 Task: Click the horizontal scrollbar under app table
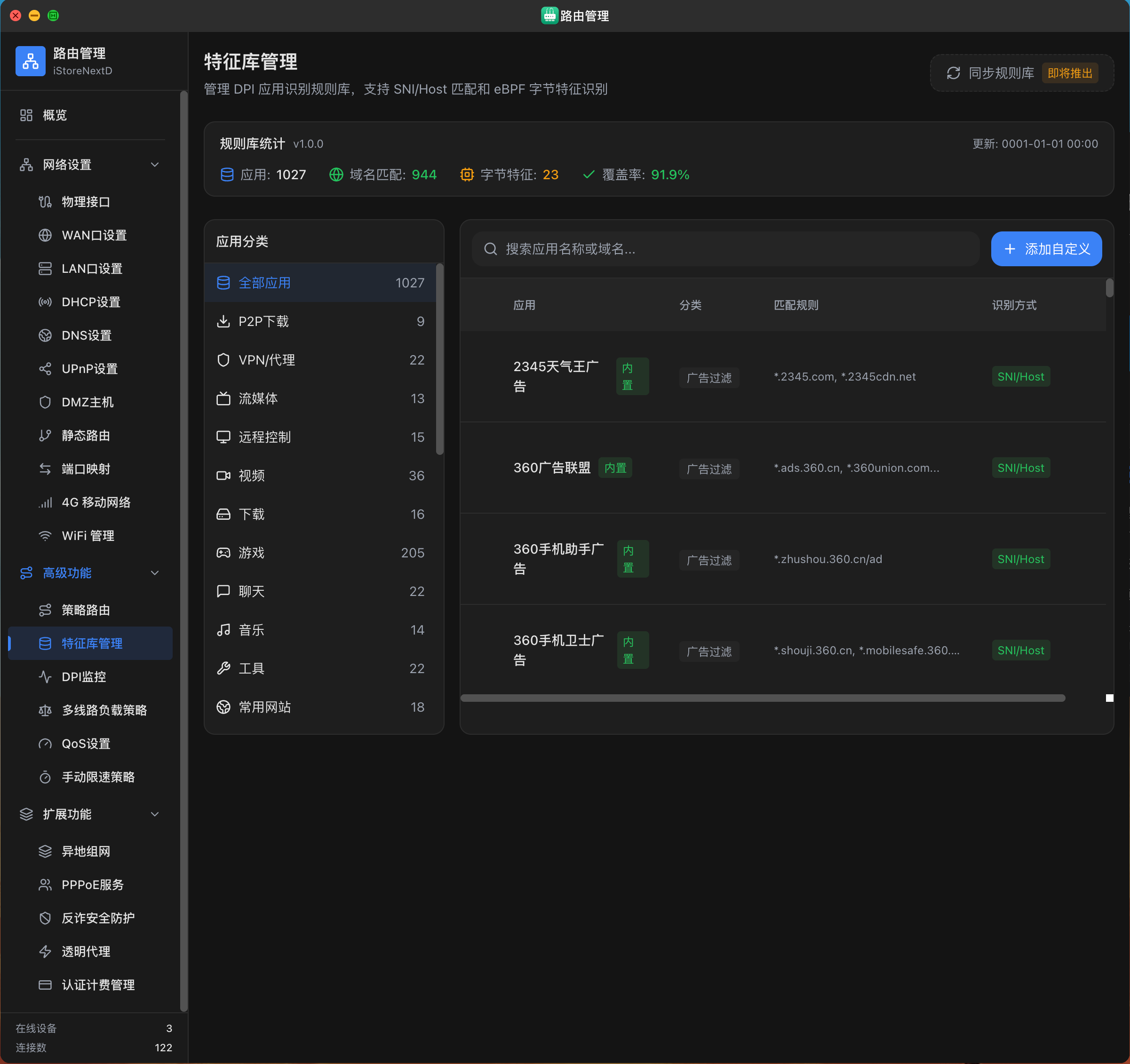[762, 698]
